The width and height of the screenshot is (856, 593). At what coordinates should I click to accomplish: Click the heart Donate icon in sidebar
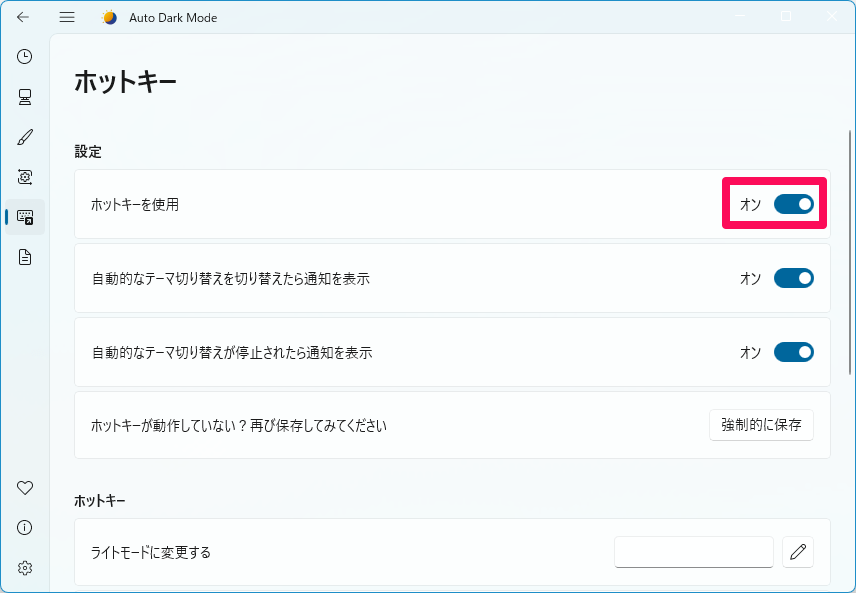pos(25,487)
